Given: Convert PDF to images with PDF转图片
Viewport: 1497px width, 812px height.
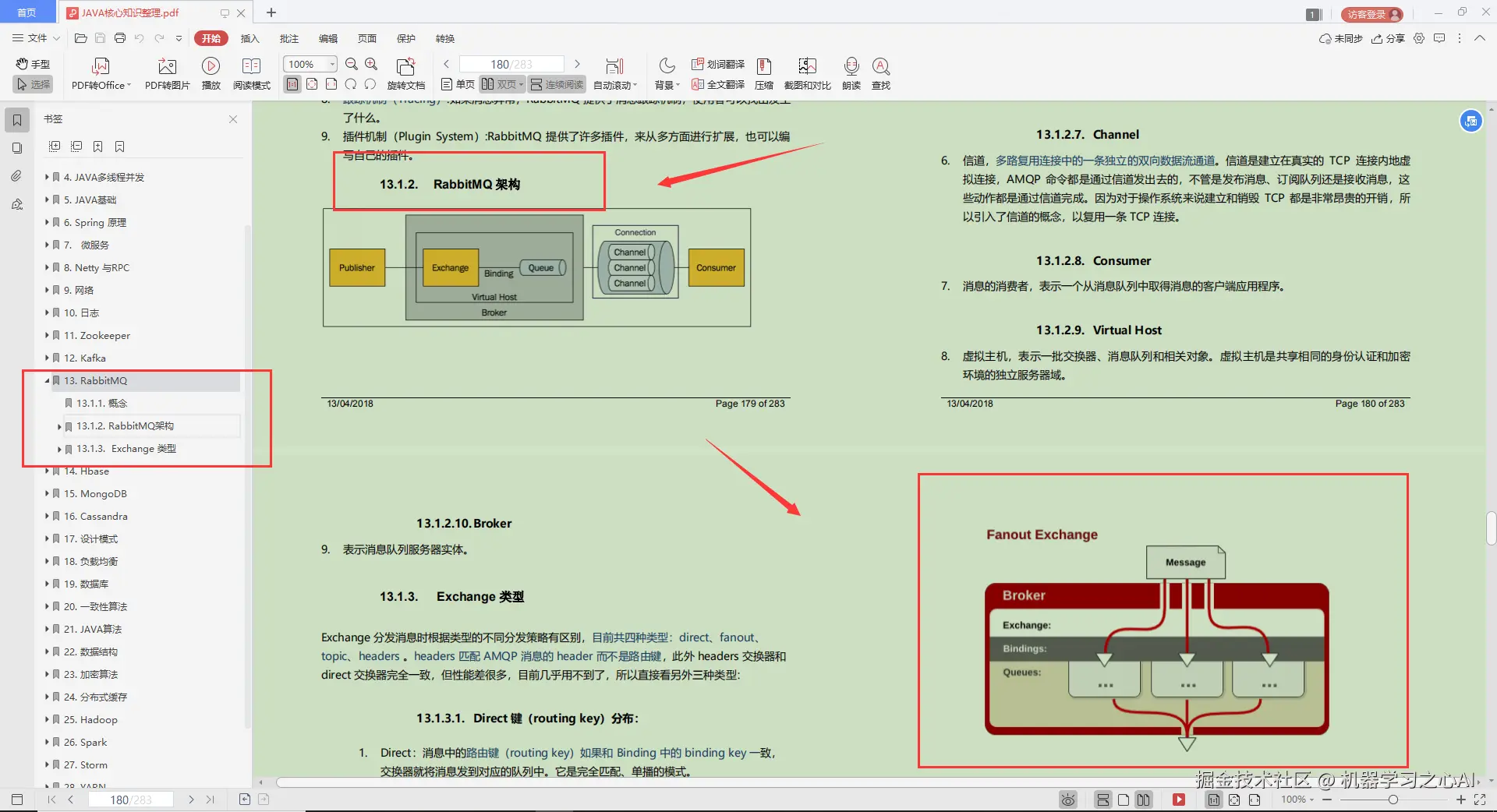Looking at the screenshot, I should pyautogui.click(x=167, y=74).
